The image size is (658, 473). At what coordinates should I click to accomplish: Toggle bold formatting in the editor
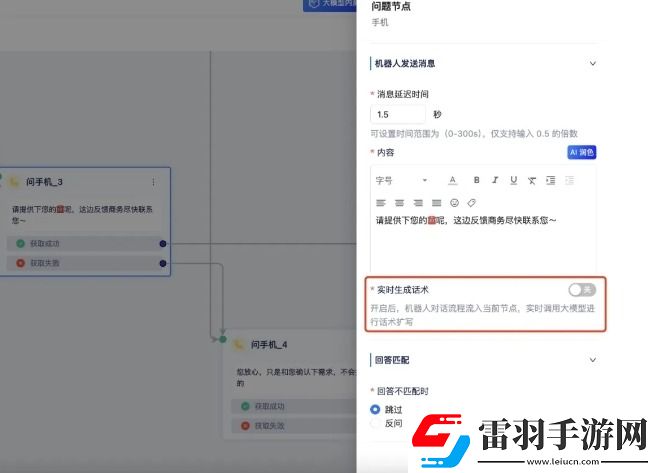[476, 180]
